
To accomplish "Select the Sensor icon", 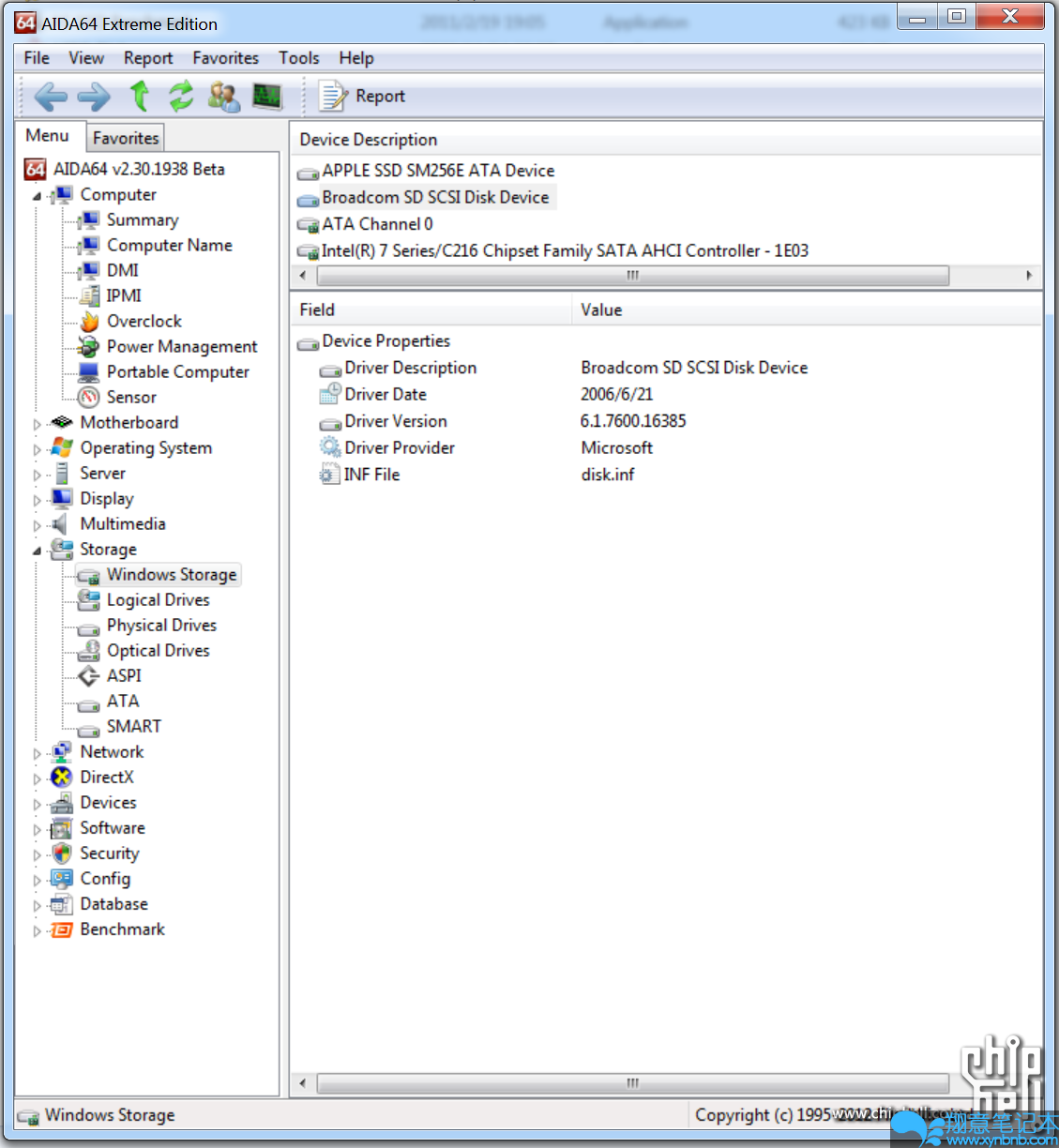I will click(x=89, y=398).
